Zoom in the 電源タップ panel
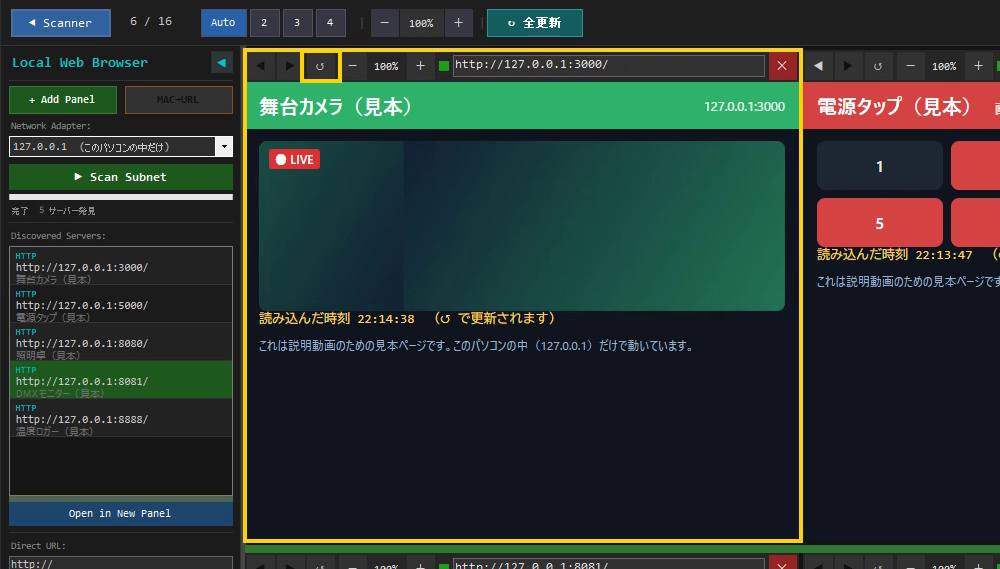Screen dimensions: 1000x569 tap(978, 66)
